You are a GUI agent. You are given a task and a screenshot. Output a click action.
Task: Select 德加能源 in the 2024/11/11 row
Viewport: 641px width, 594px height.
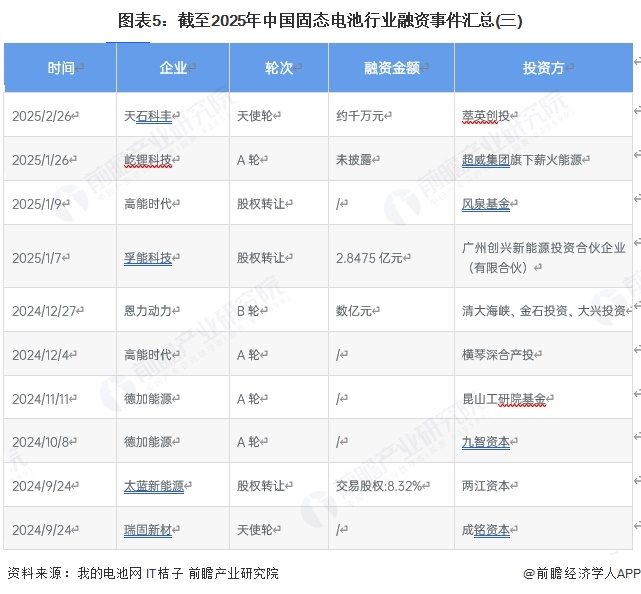148,399
